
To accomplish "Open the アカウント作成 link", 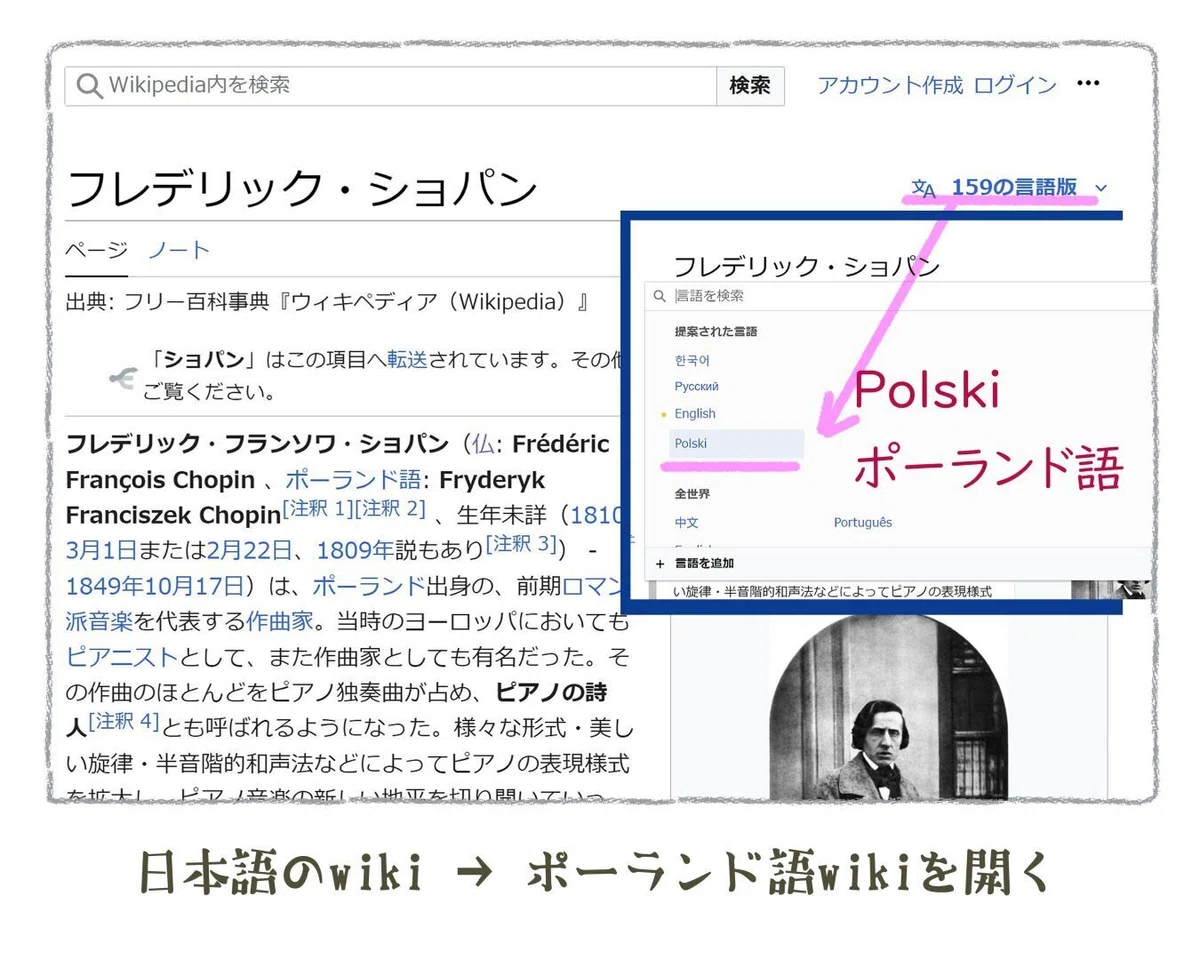I will pos(890,85).
